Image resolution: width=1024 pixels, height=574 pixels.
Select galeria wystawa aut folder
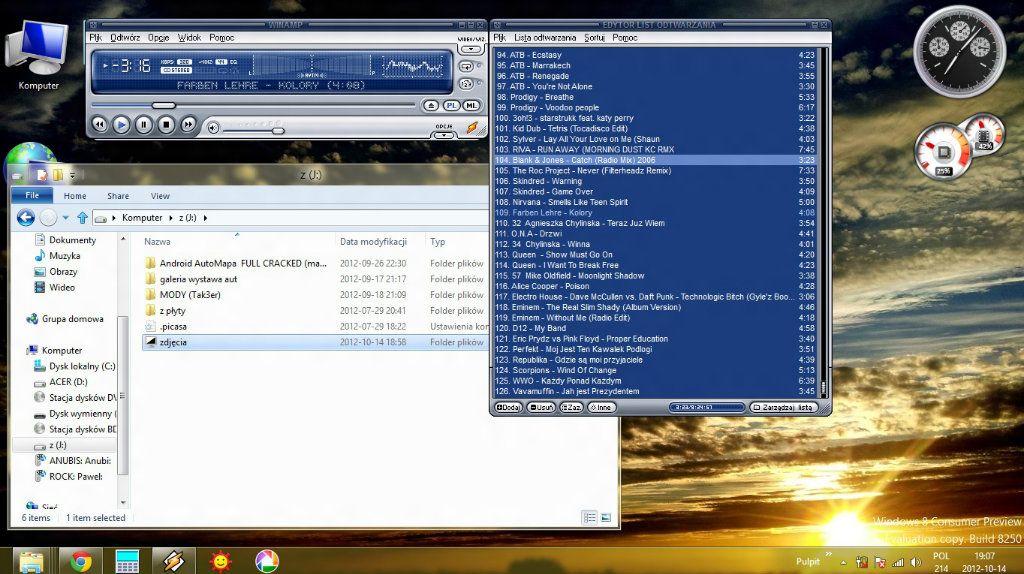(x=313, y=279)
